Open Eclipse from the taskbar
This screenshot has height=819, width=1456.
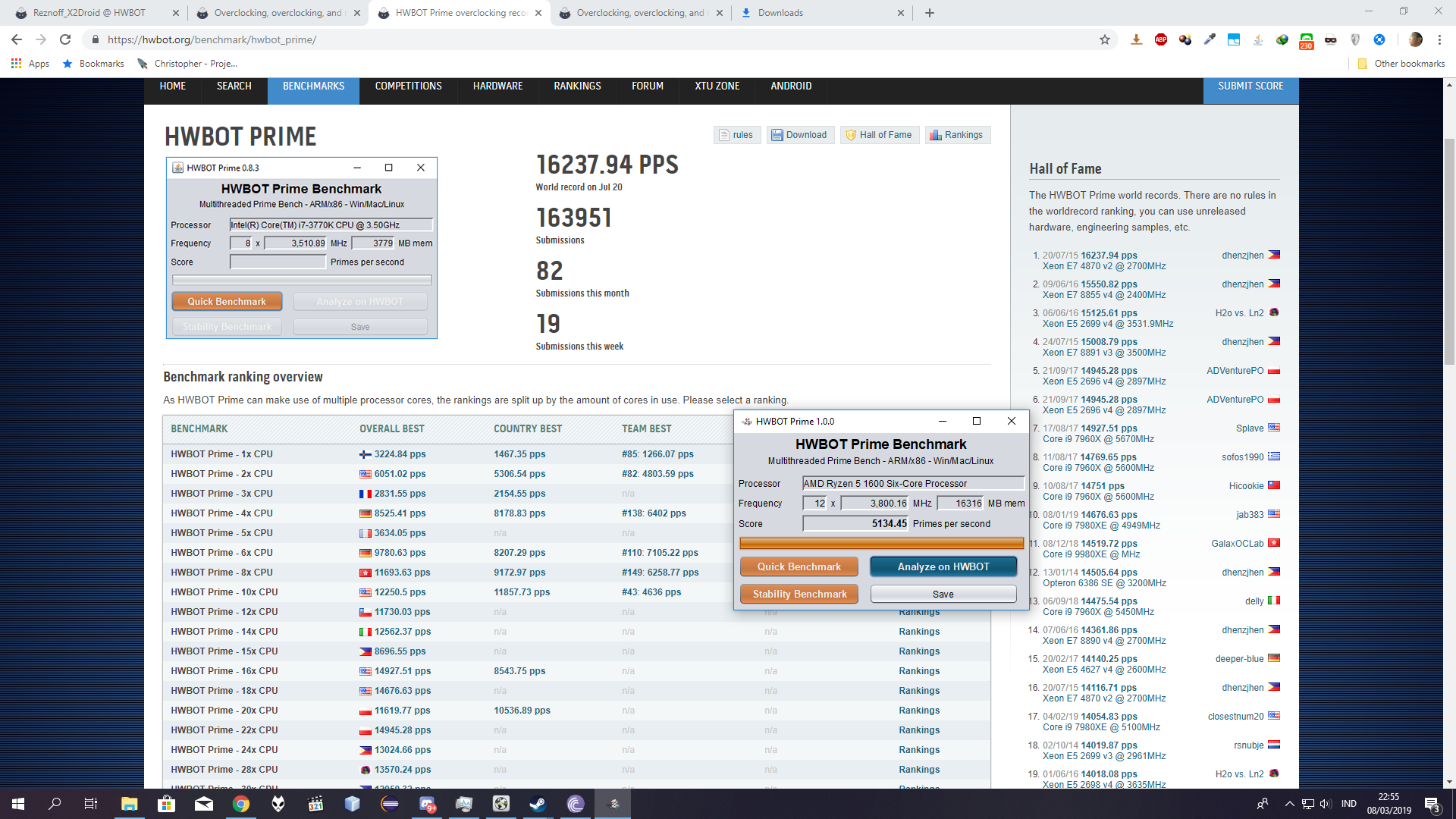[x=390, y=804]
